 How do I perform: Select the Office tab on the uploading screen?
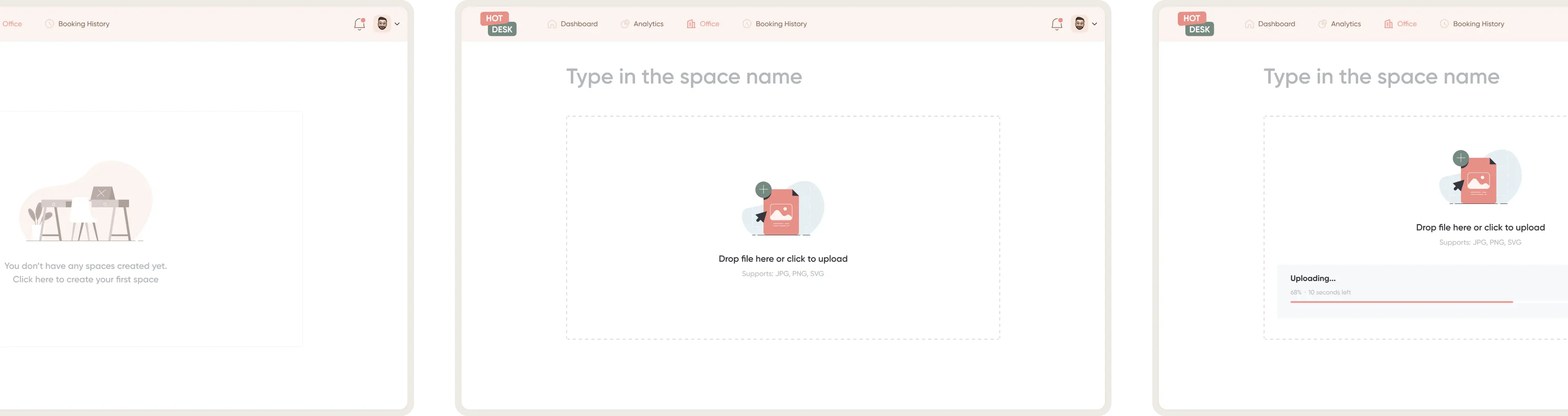coord(1401,24)
